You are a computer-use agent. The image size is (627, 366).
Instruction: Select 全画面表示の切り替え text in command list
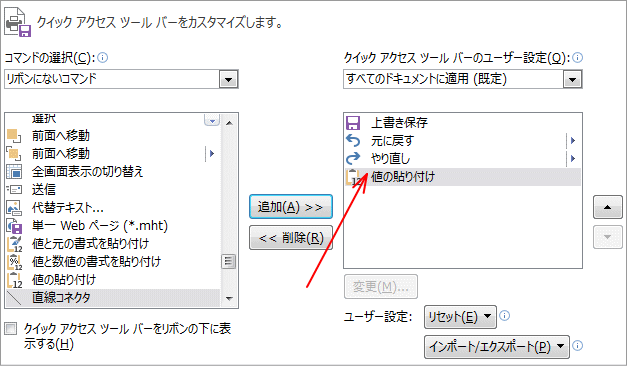(88, 172)
